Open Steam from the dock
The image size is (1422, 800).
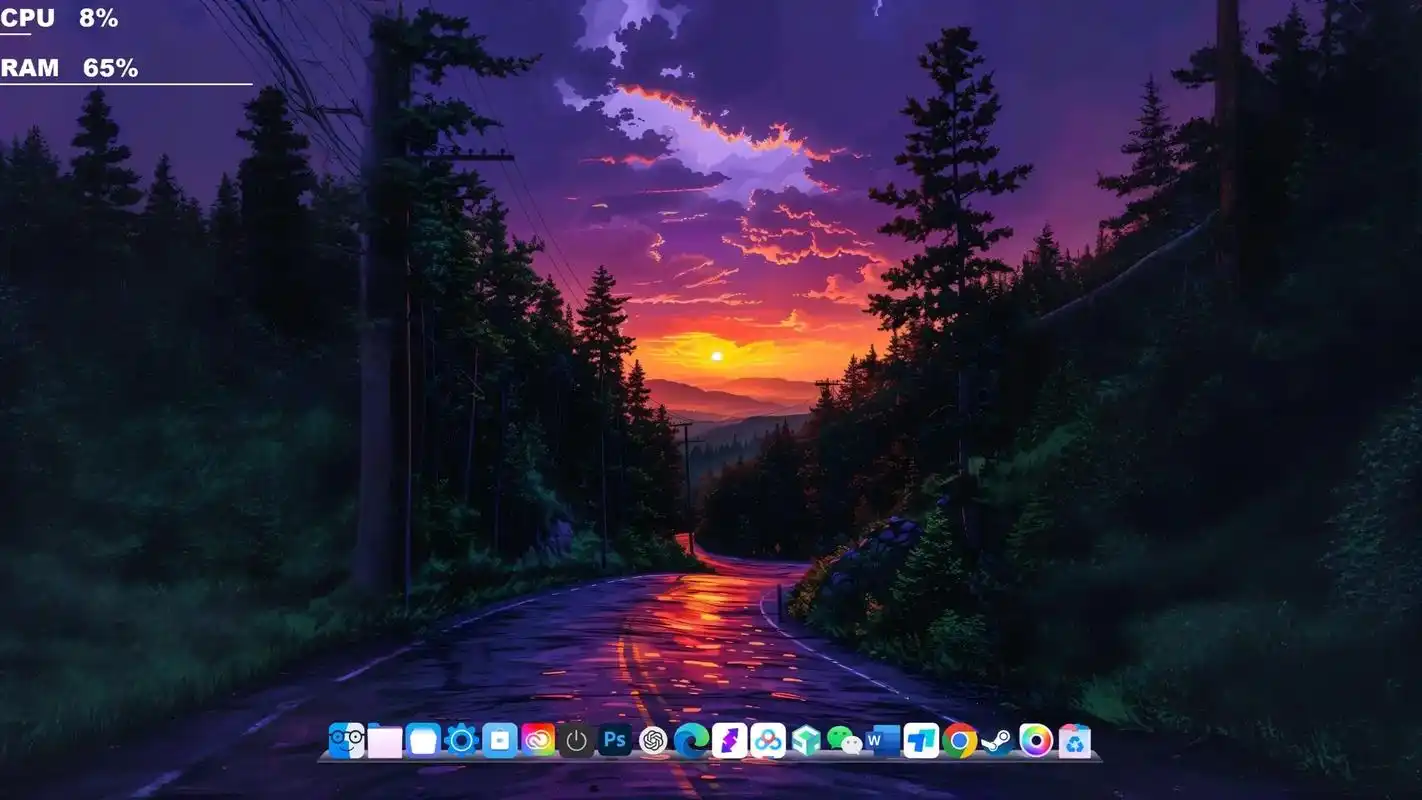[997, 740]
